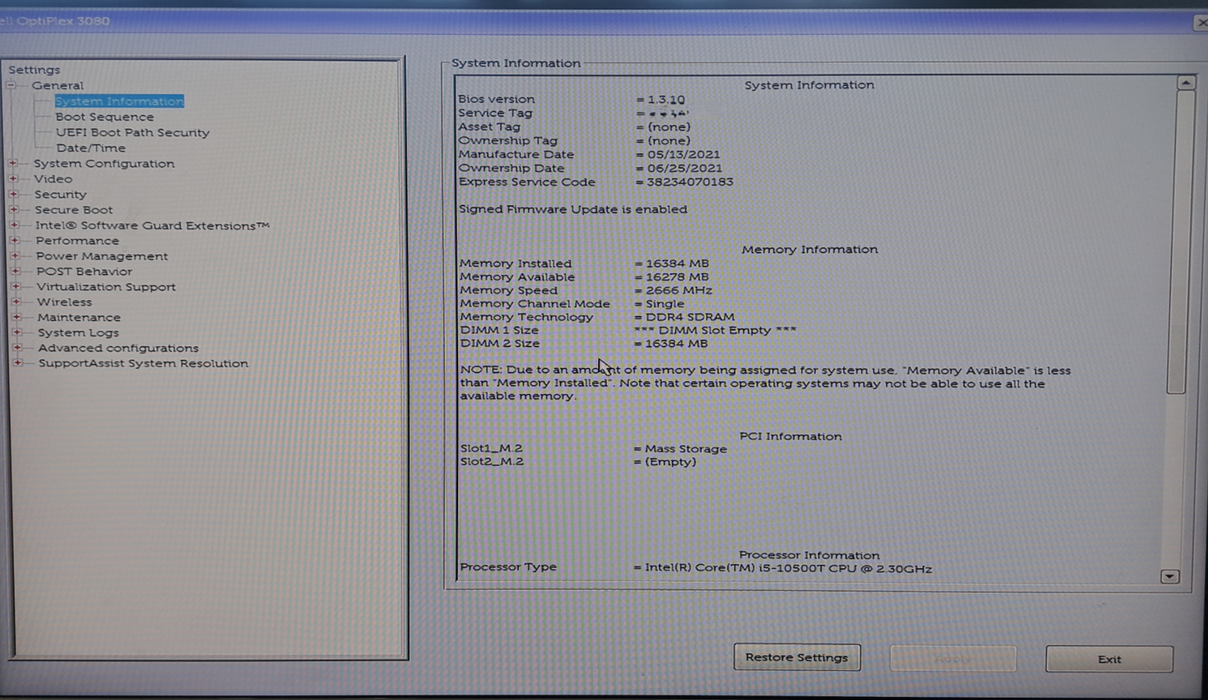Expand the System Logs node
The image size is (1208, 700).
click(x=17, y=333)
